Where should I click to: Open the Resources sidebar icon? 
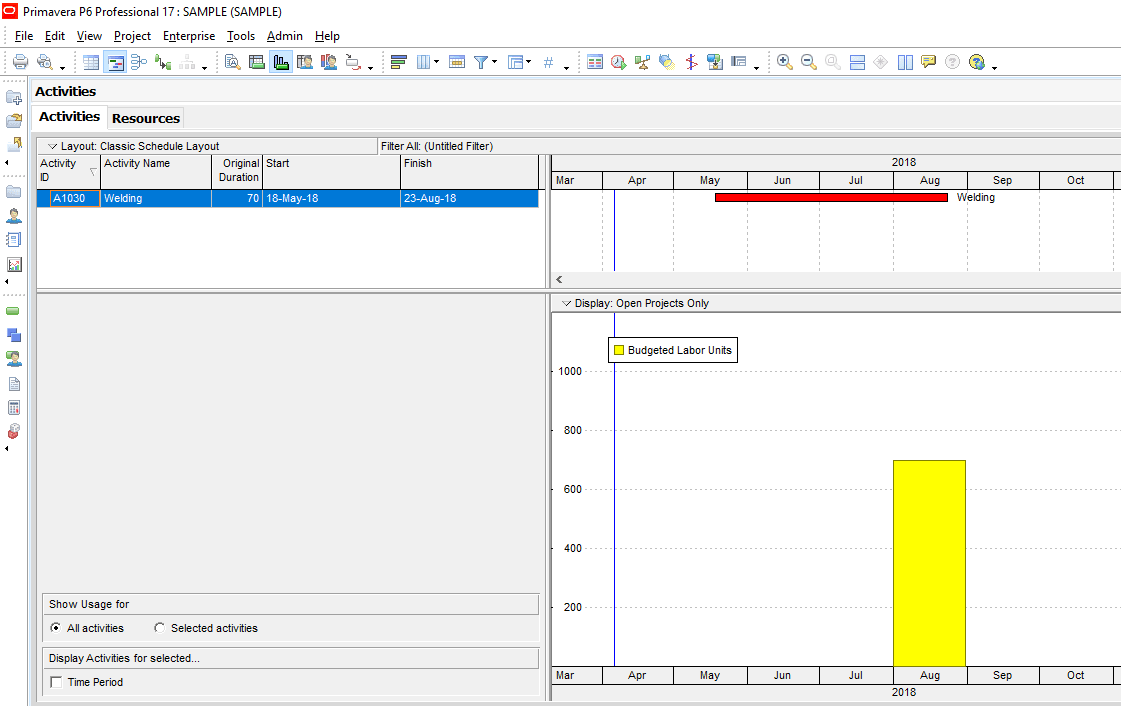pyautogui.click(x=14, y=216)
